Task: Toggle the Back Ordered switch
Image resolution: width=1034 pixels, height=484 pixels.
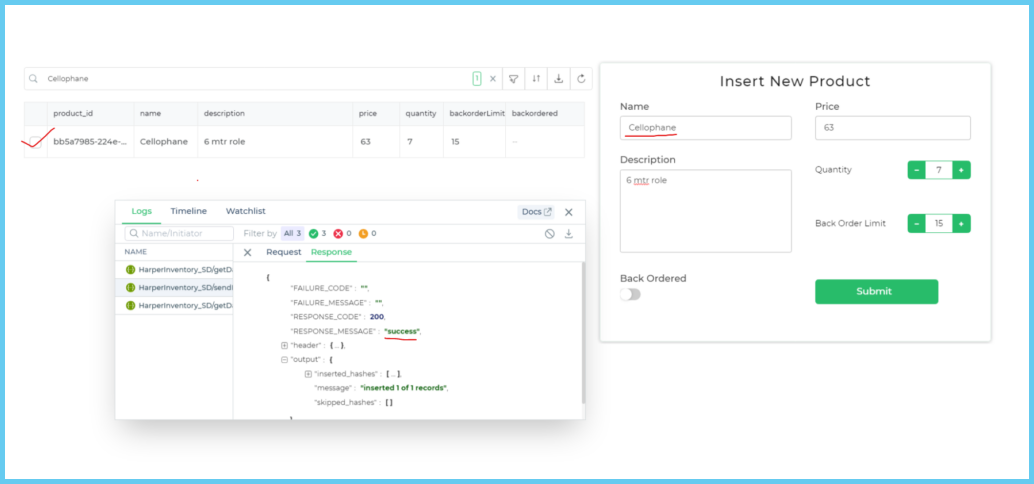Action: 630,294
